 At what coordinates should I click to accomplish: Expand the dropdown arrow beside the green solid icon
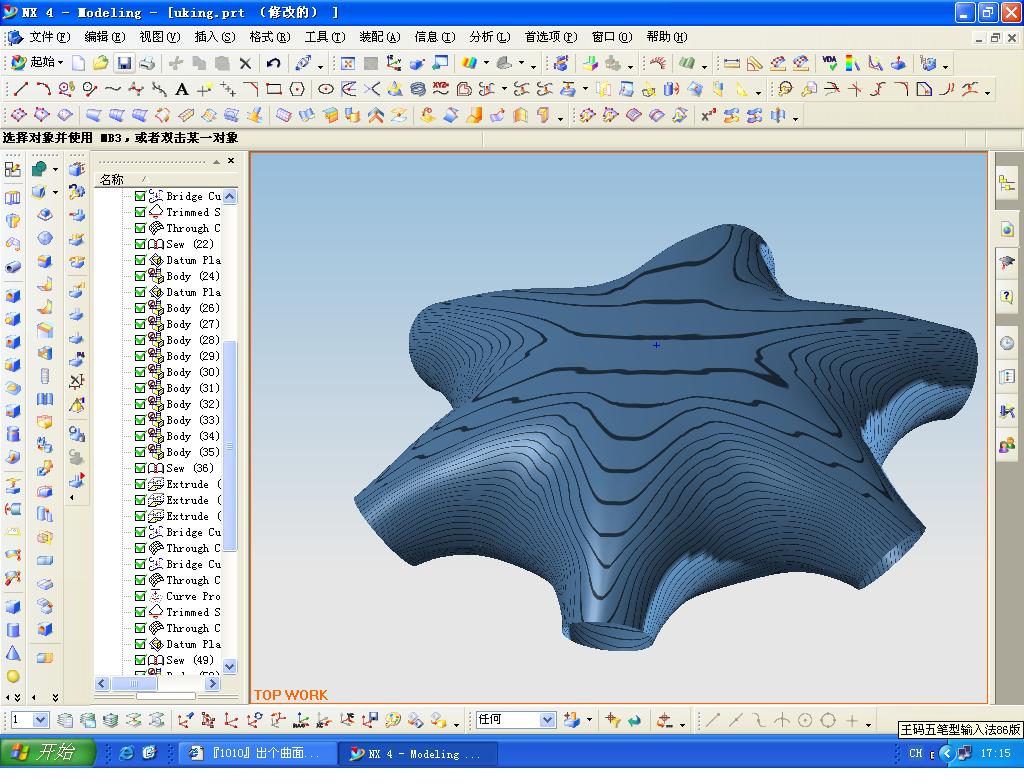(x=55, y=170)
